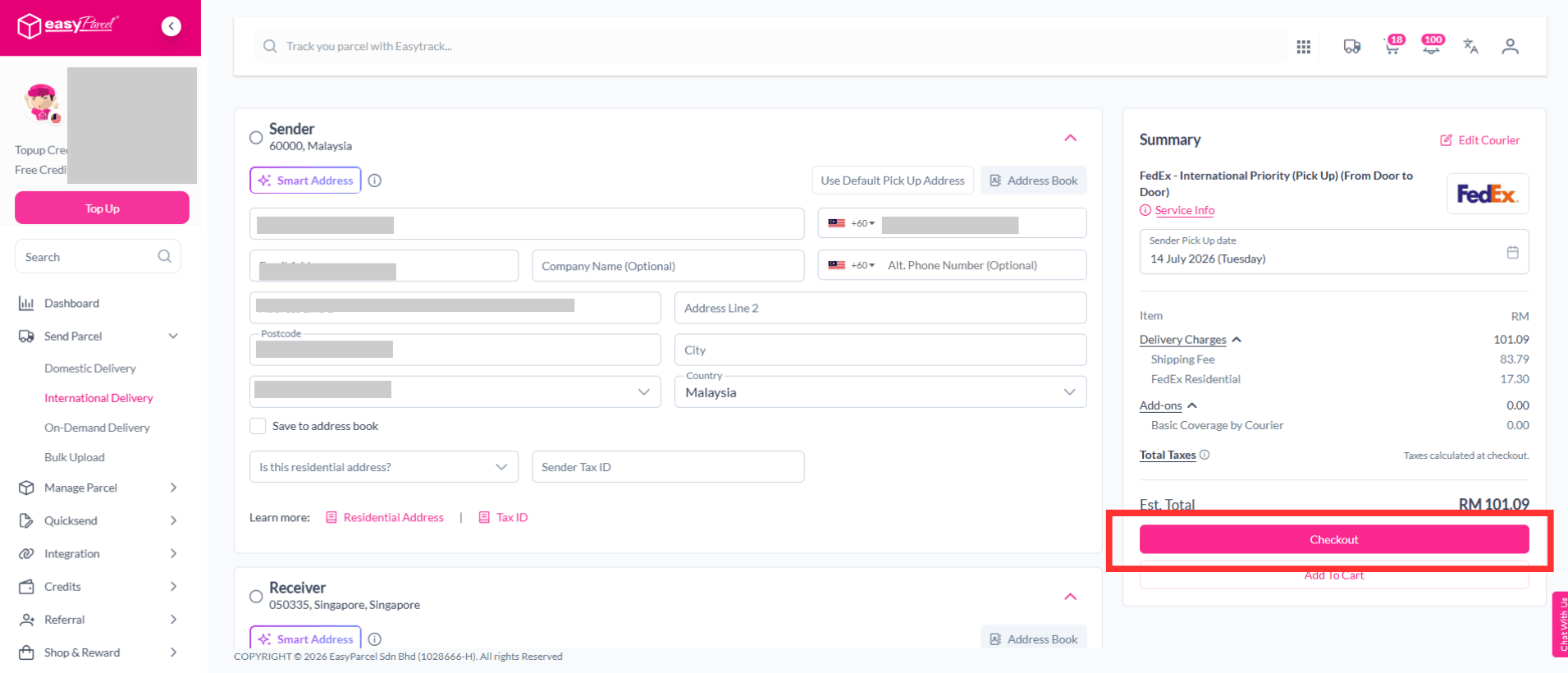The width and height of the screenshot is (1568, 673).
Task: Open the language translate icon
Action: (1470, 47)
